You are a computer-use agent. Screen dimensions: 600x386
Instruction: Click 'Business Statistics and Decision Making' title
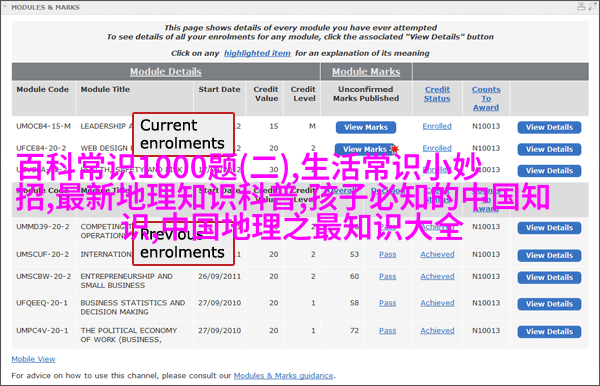(133, 307)
